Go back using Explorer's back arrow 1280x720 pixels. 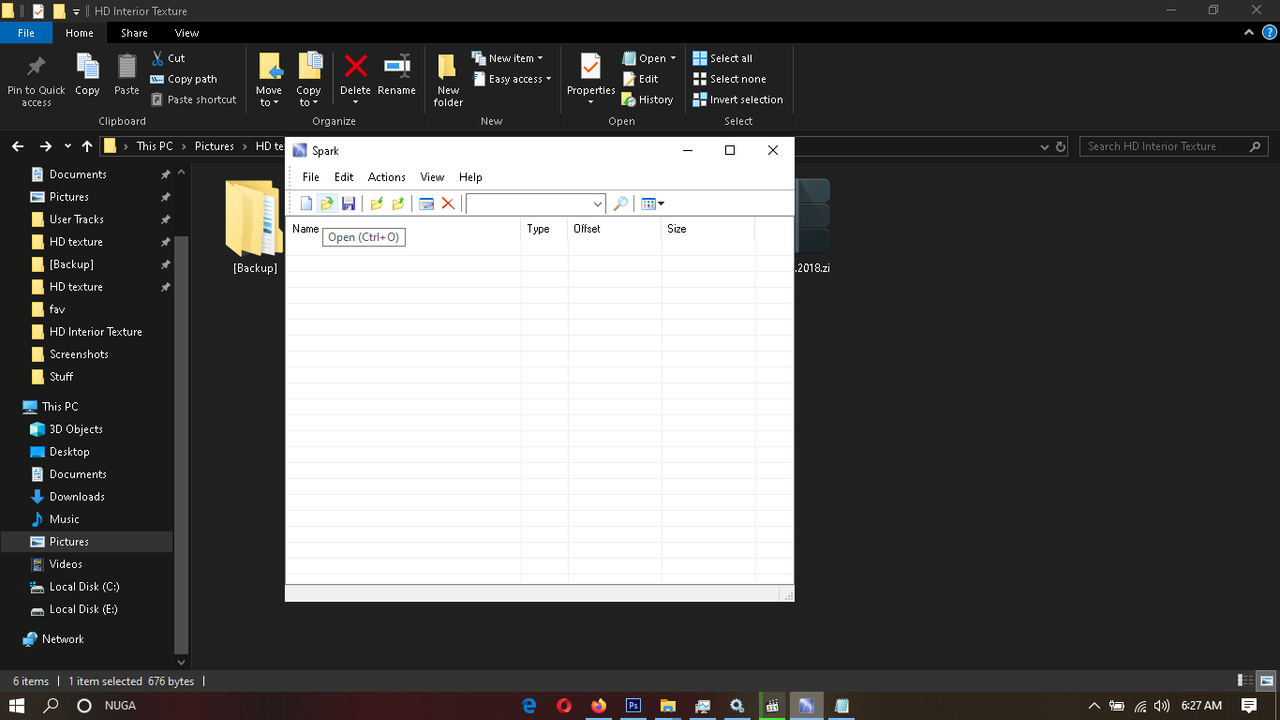18,146
